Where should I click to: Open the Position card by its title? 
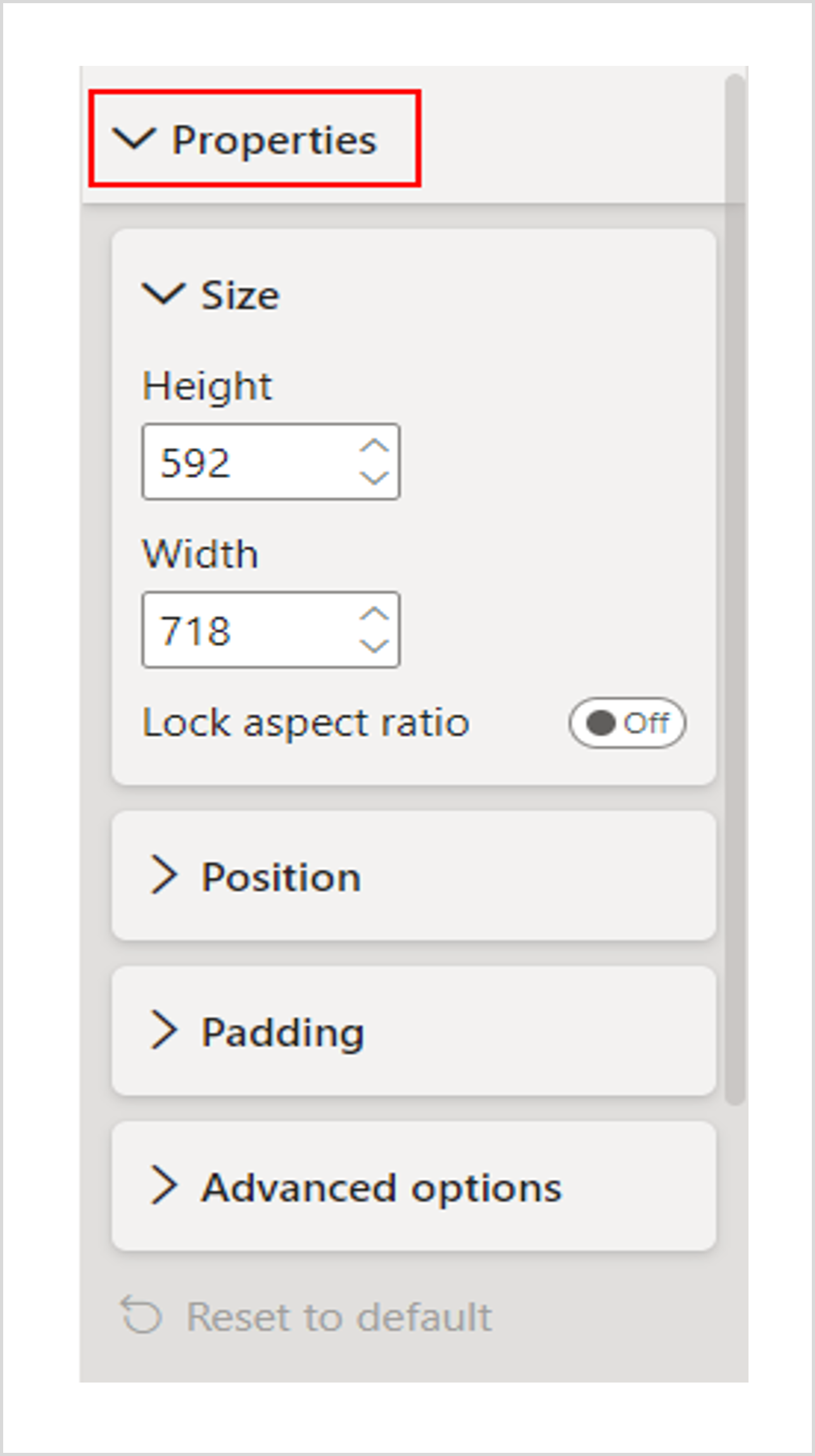coord(281,877)
